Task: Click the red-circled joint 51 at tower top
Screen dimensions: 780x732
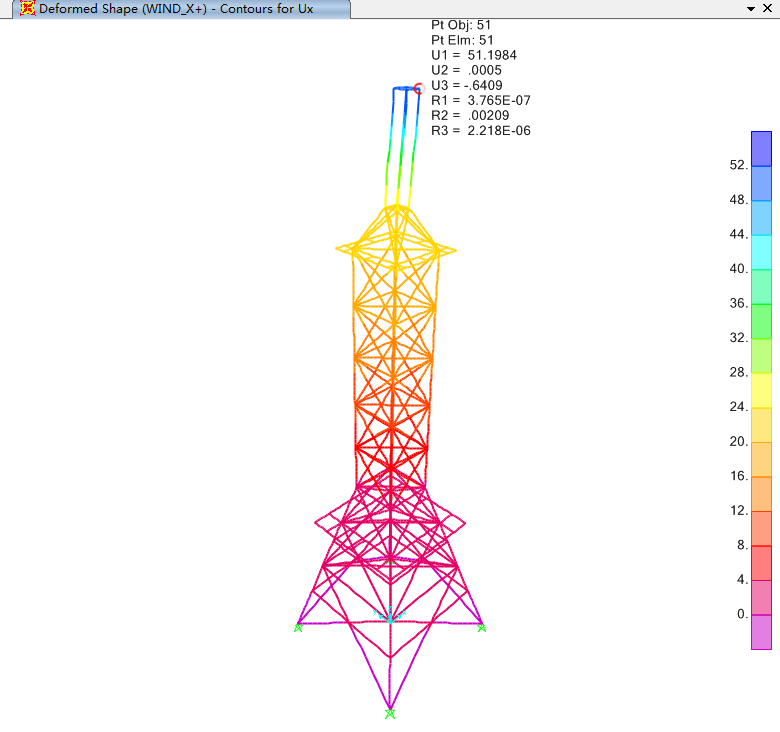Action: (x=418, y=89)
